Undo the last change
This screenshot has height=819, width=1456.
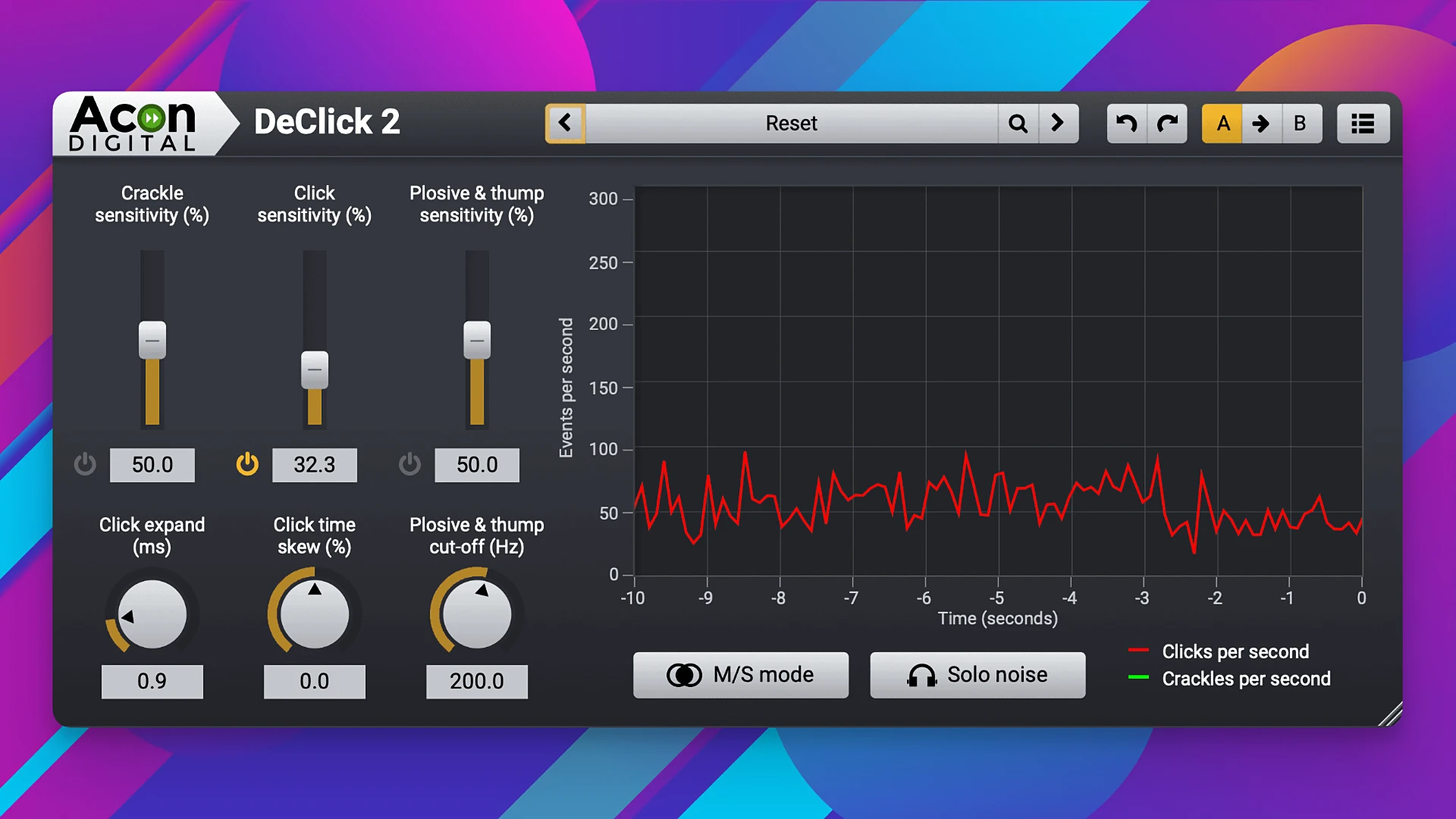coord(1127,123)
